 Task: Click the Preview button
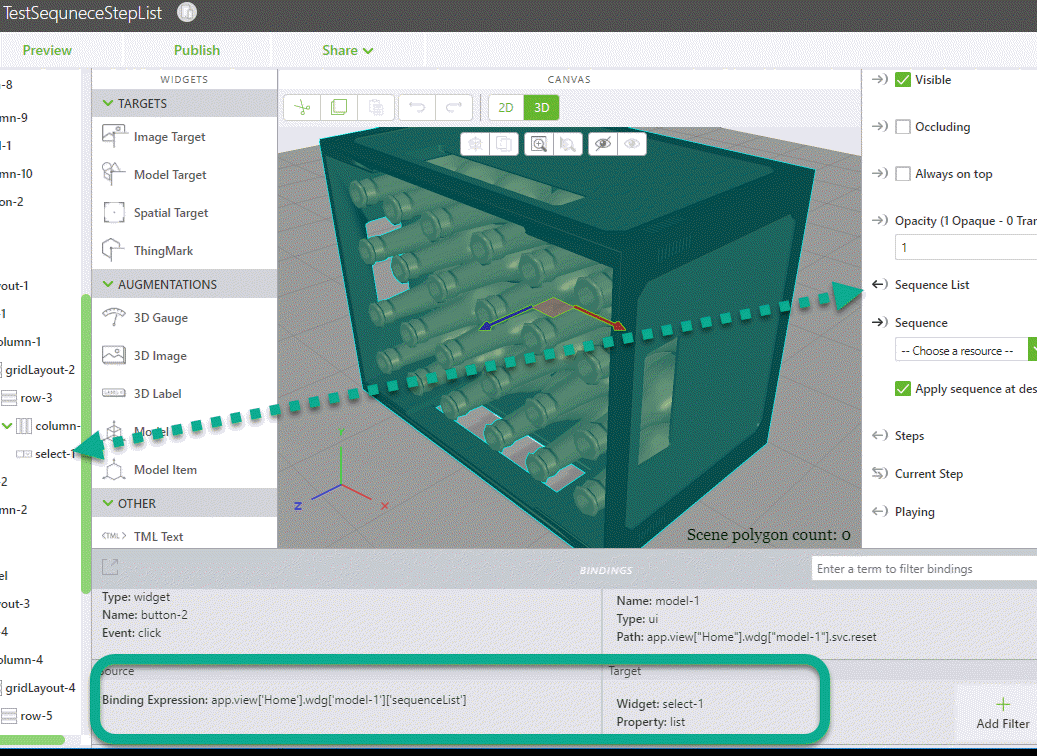pos(47,50)
